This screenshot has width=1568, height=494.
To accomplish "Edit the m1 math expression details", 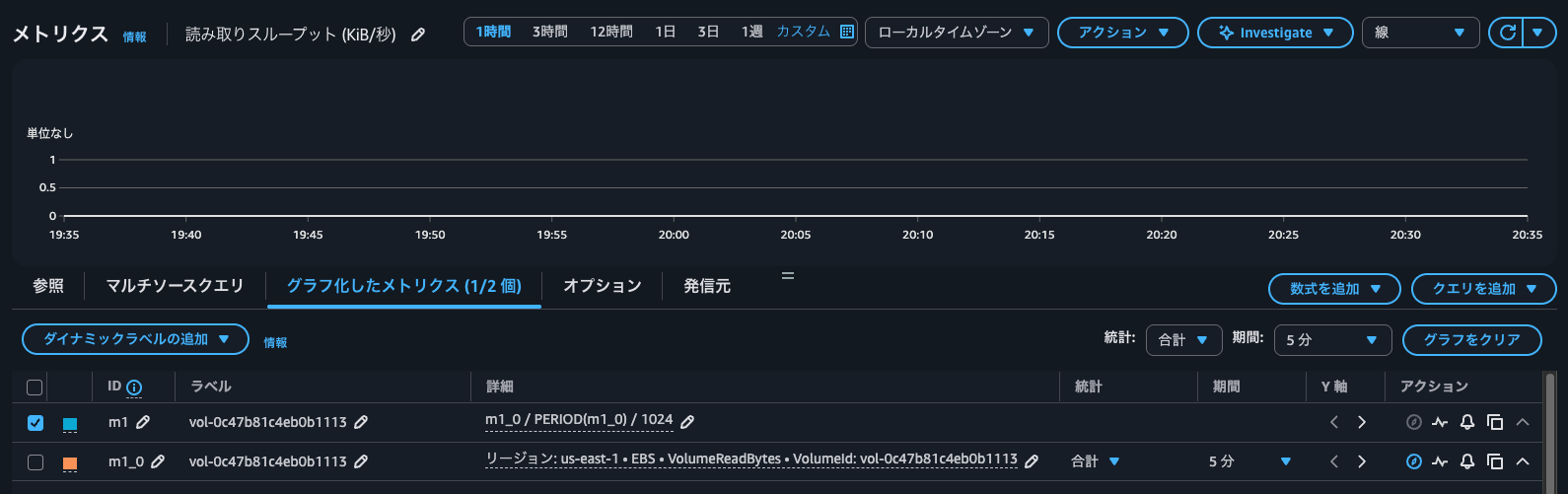I will tap(687, 422).
